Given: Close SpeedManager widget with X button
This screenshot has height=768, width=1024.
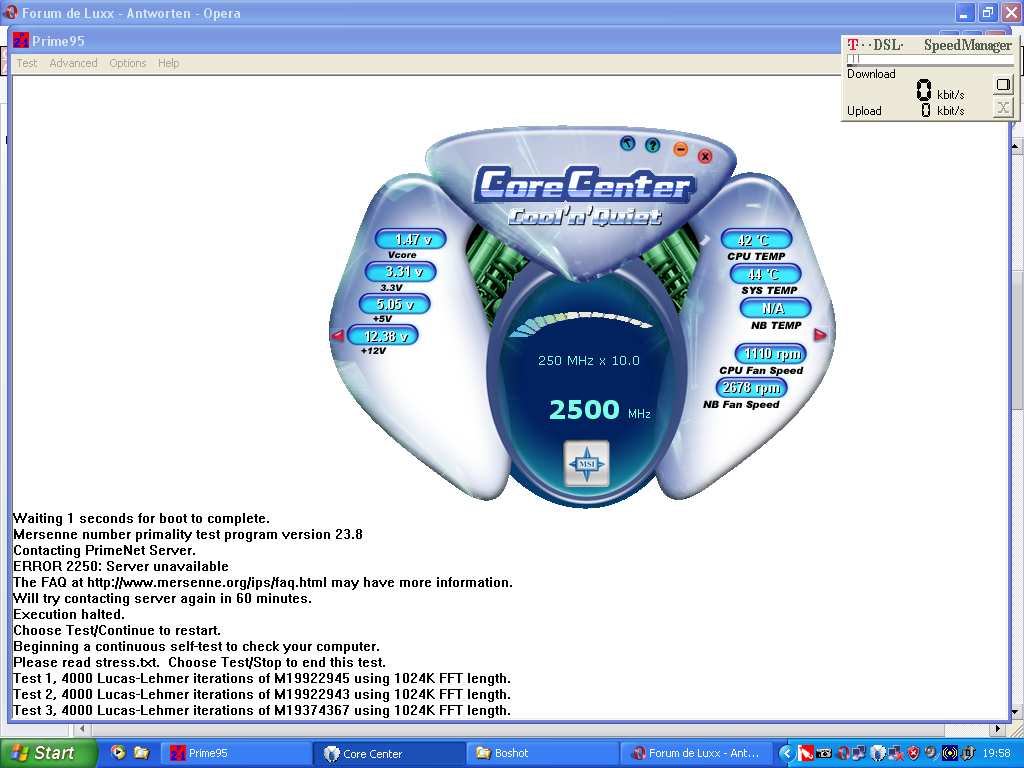Looking at the screenshot, I should point(1002,108).
